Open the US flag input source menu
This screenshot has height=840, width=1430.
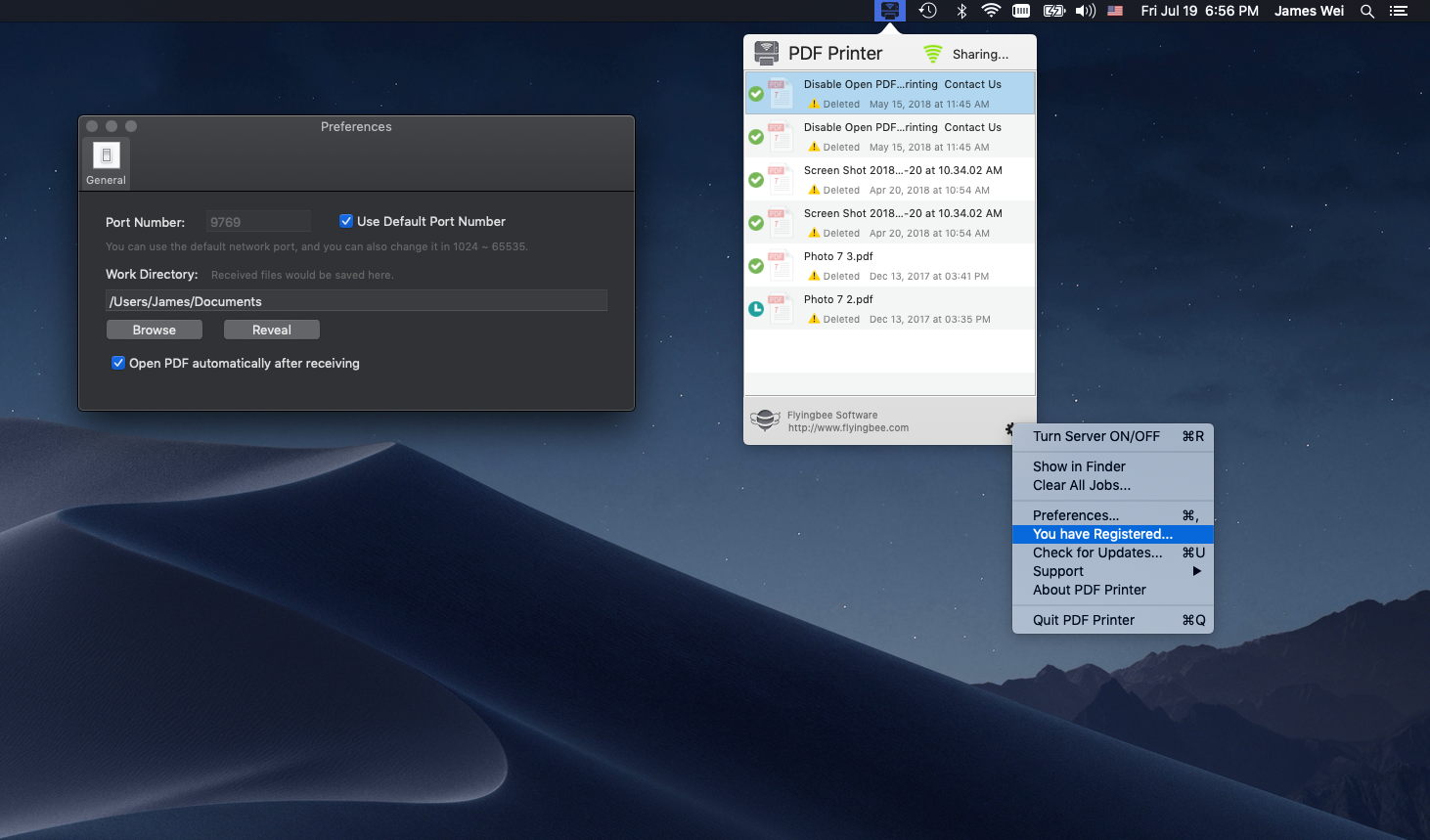[1115, 11]
